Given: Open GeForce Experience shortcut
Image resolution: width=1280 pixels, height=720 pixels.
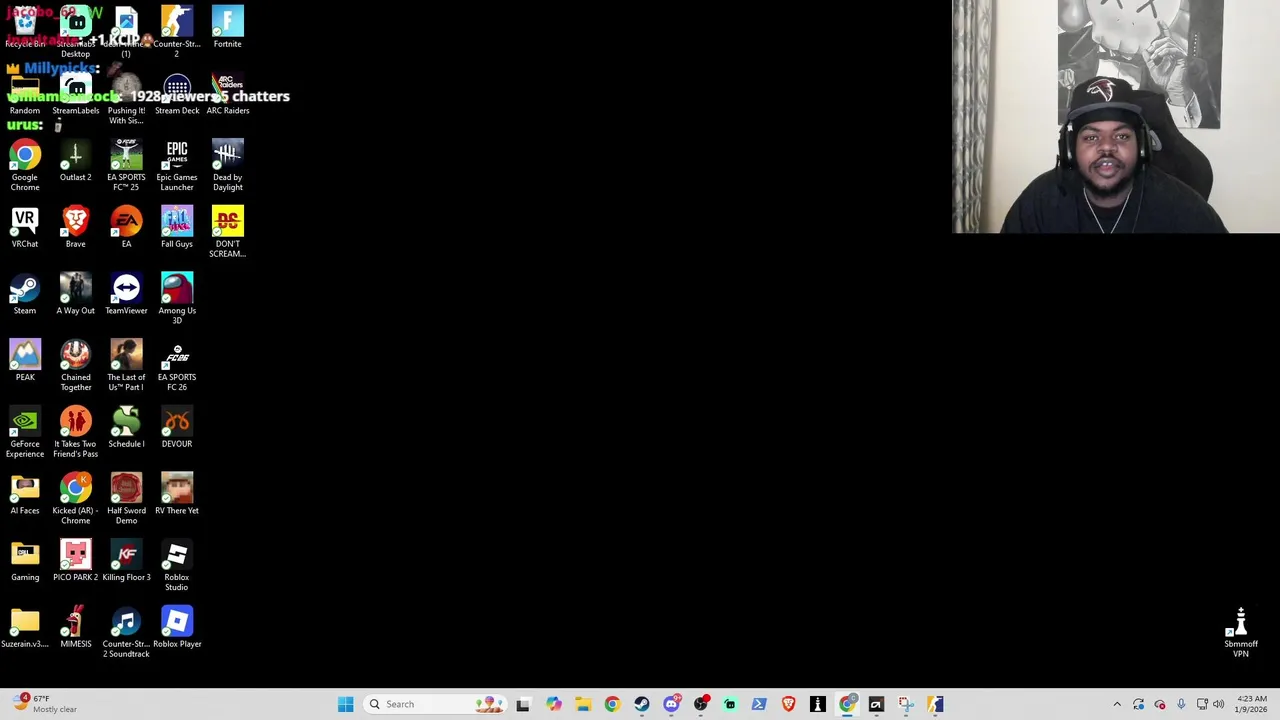Looking at the screenshot, I should tap(25, 433).
